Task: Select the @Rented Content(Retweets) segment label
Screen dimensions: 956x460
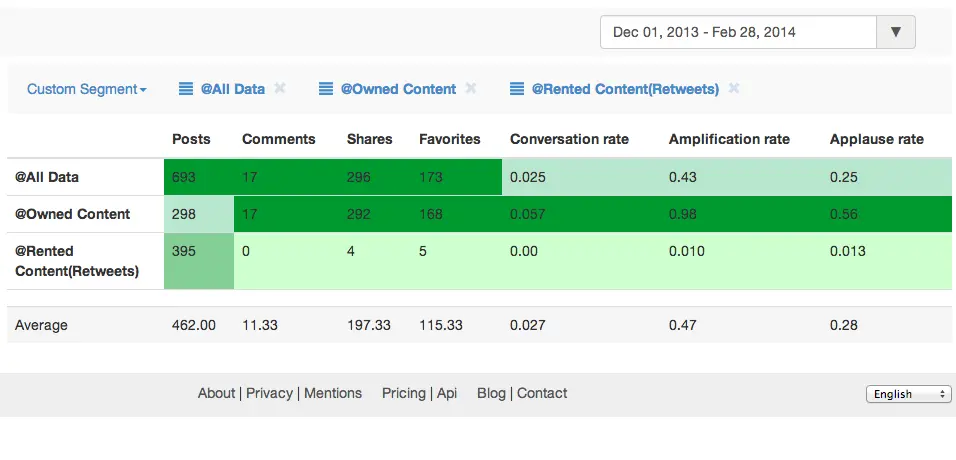Action: (x=625, y=89)
